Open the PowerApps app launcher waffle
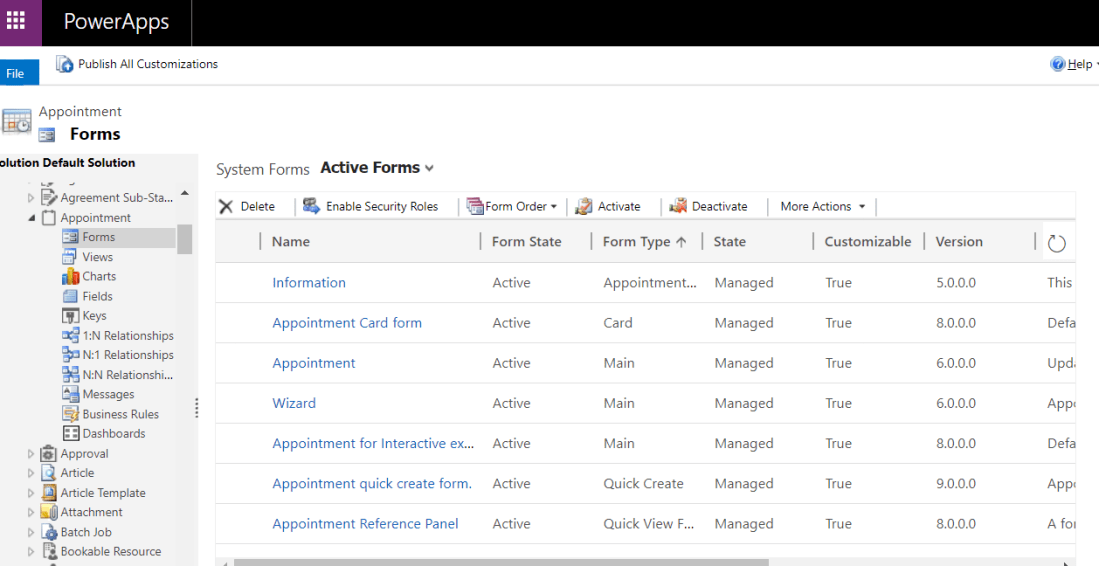The width and height of the screenshot is (1099, 566). pyautogui.click(x=16, y=22)
